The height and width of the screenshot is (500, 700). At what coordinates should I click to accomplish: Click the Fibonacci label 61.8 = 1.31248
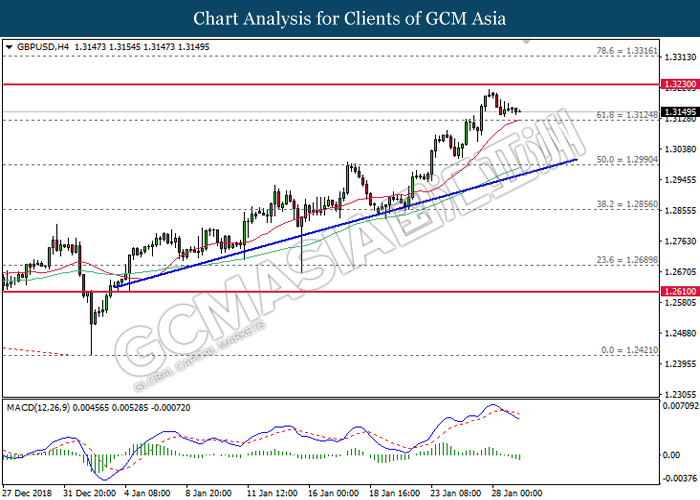(627, 115)
